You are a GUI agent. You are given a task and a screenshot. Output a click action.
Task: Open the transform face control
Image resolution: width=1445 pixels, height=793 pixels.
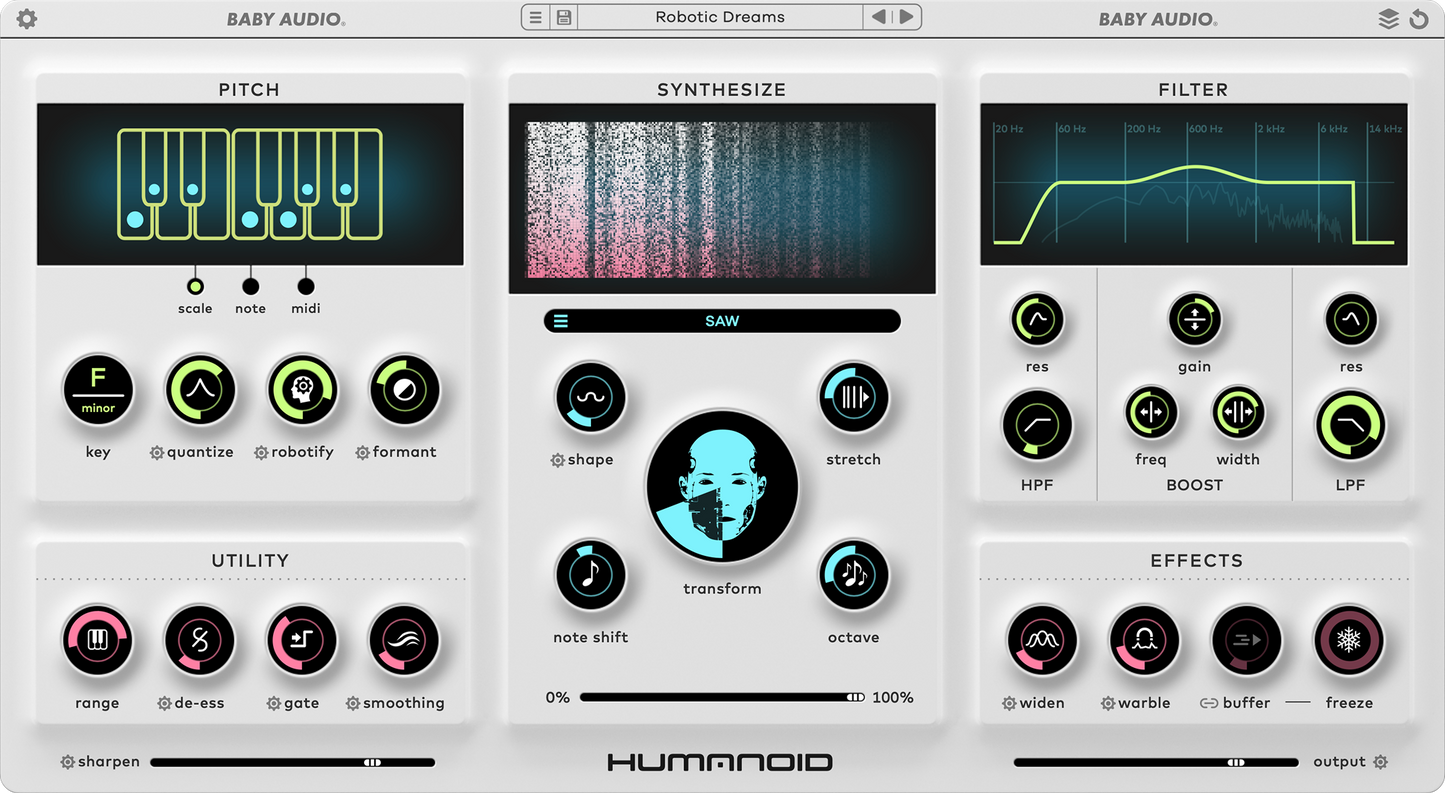722,489
